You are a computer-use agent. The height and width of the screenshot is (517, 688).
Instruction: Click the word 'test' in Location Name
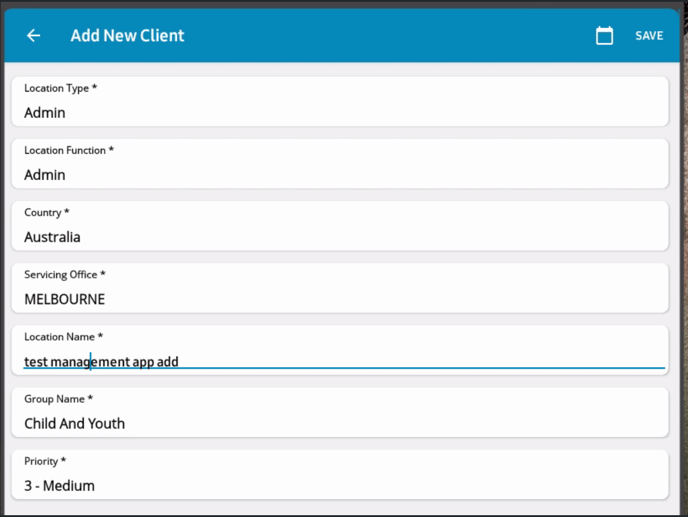pos(36,362)
